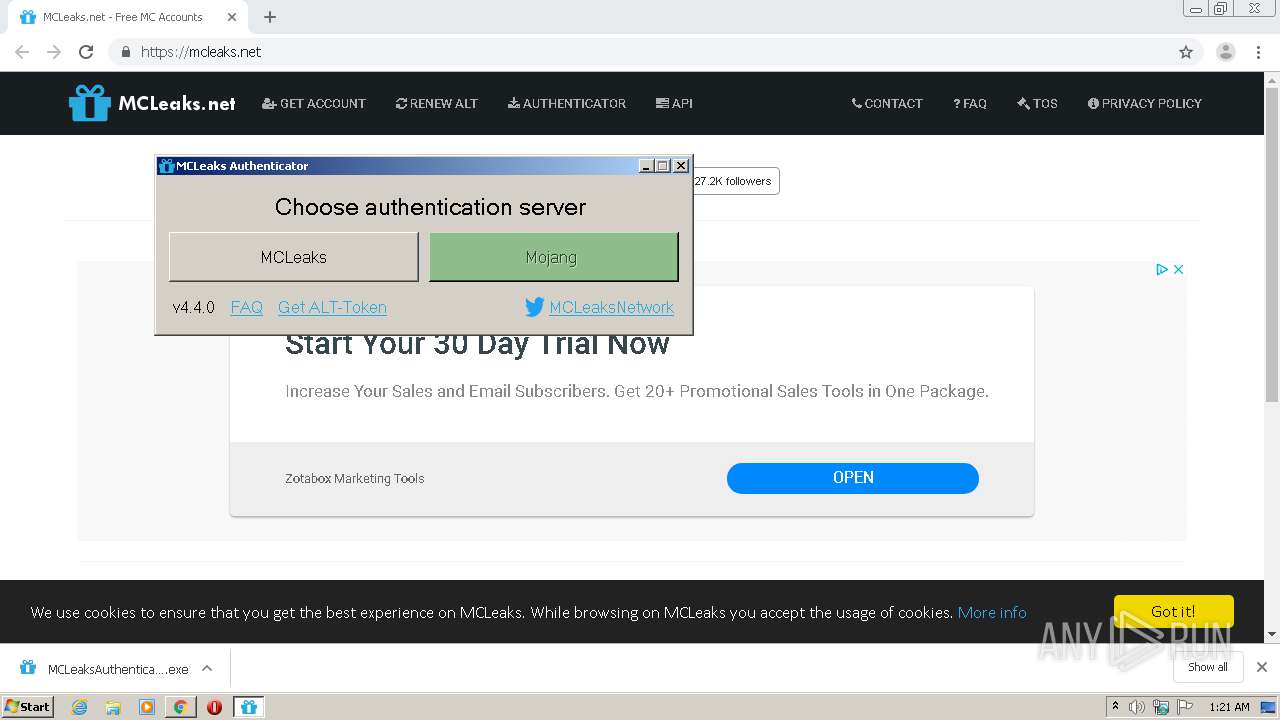1280x720 pixels.
Task: Launch Internet Explorer from taskbar
Action: (79, 707)
